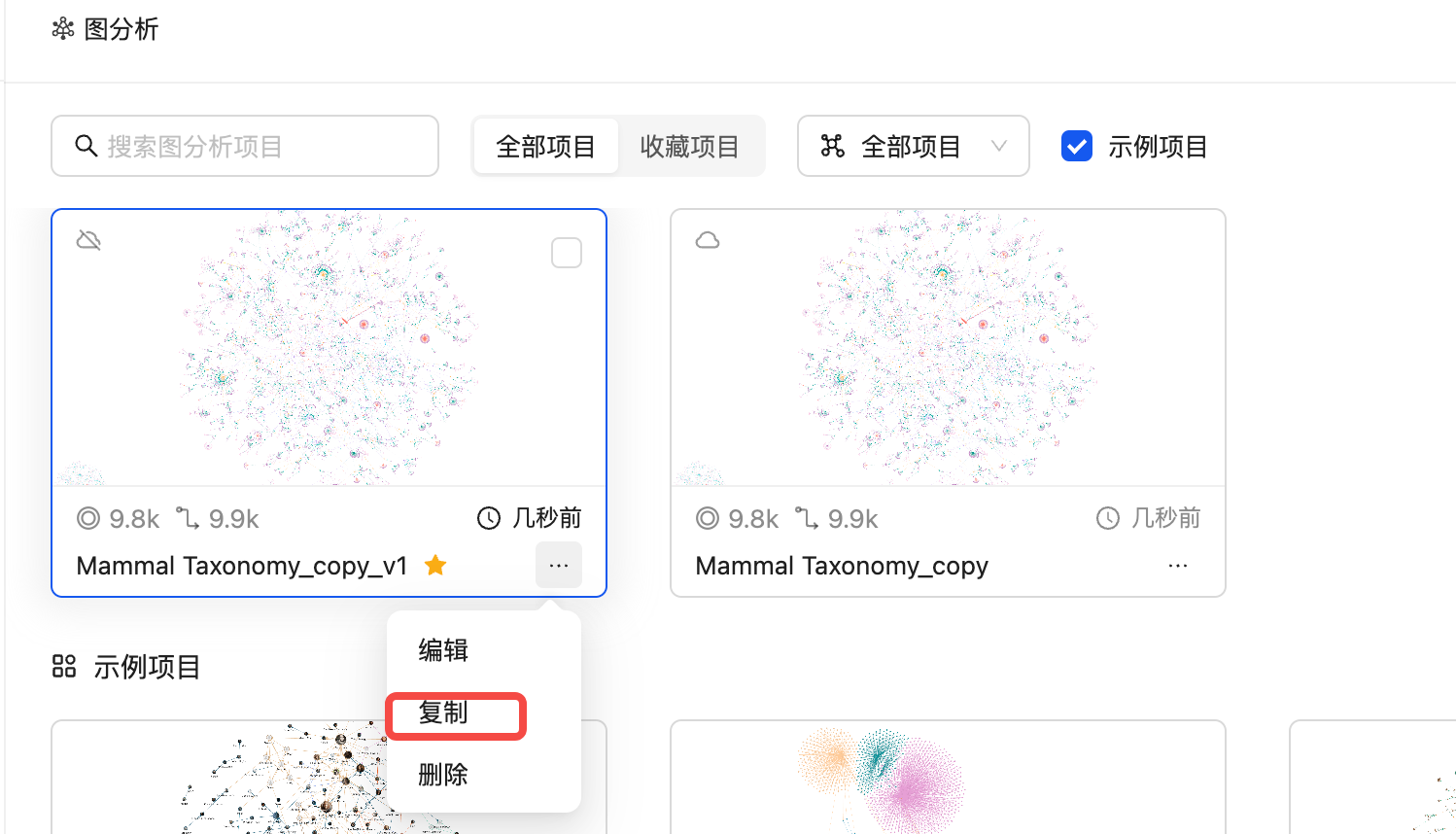Switch to the 收藏项目 tab
Viewport: 1456px width, 834px height.
[x=689, y=146]
